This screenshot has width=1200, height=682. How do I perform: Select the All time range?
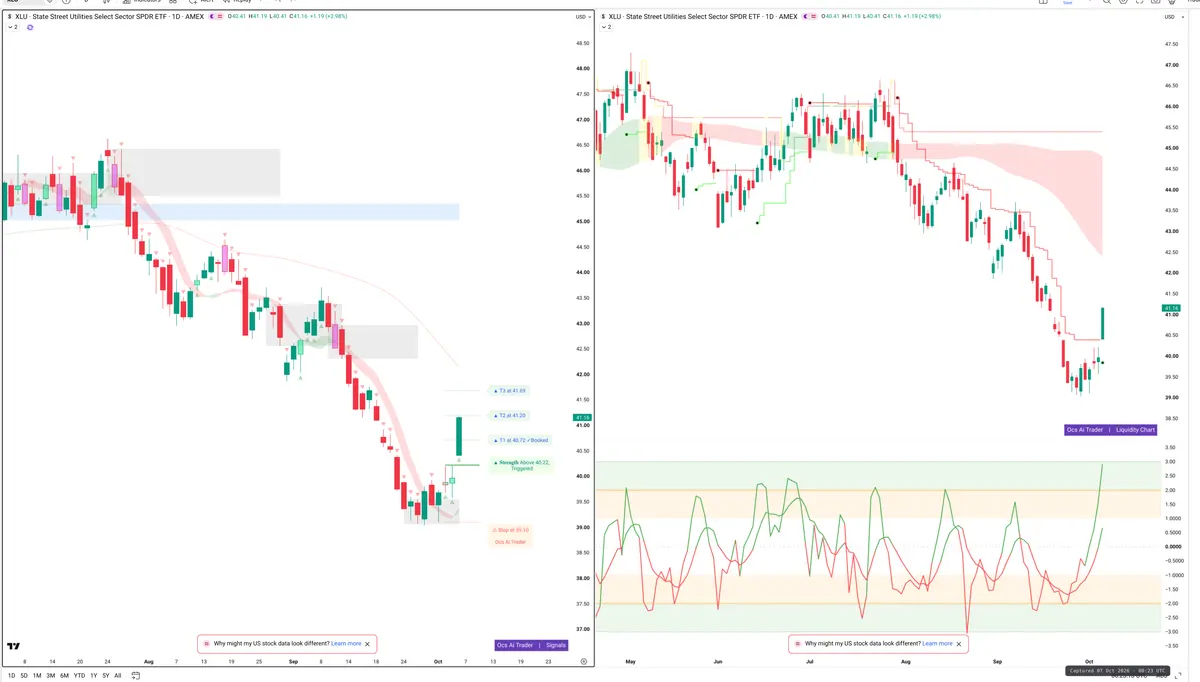[117, 676]
